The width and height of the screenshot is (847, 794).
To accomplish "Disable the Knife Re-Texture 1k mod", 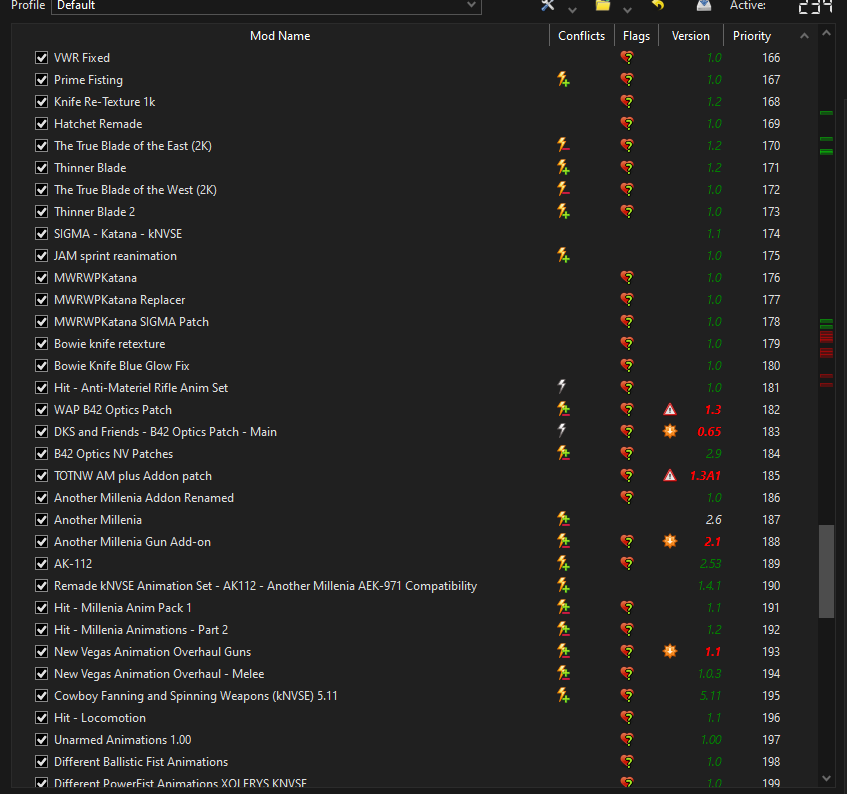I will (42, 102).
